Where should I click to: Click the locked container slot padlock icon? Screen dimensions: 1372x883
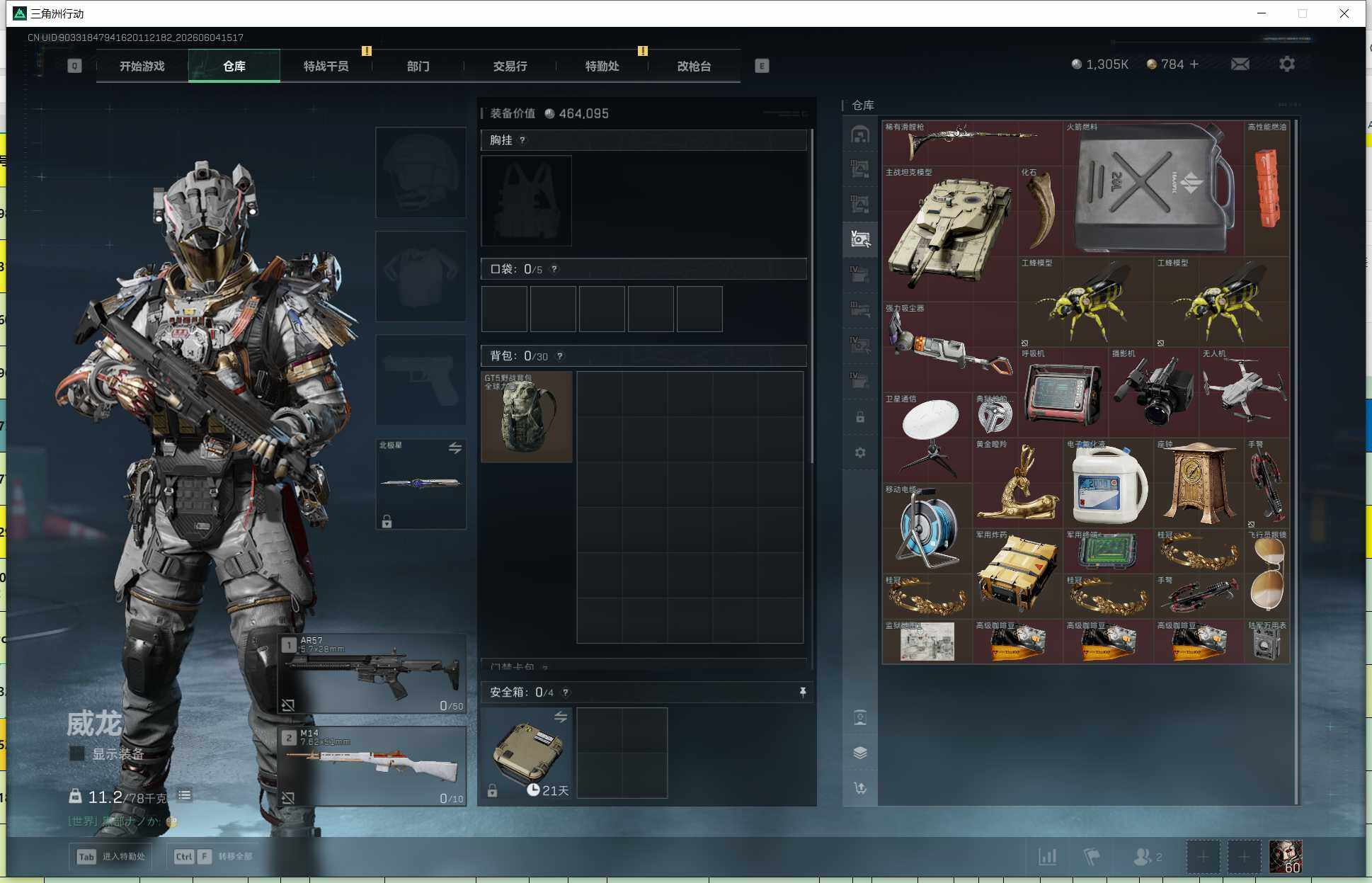tap(860, 417)
